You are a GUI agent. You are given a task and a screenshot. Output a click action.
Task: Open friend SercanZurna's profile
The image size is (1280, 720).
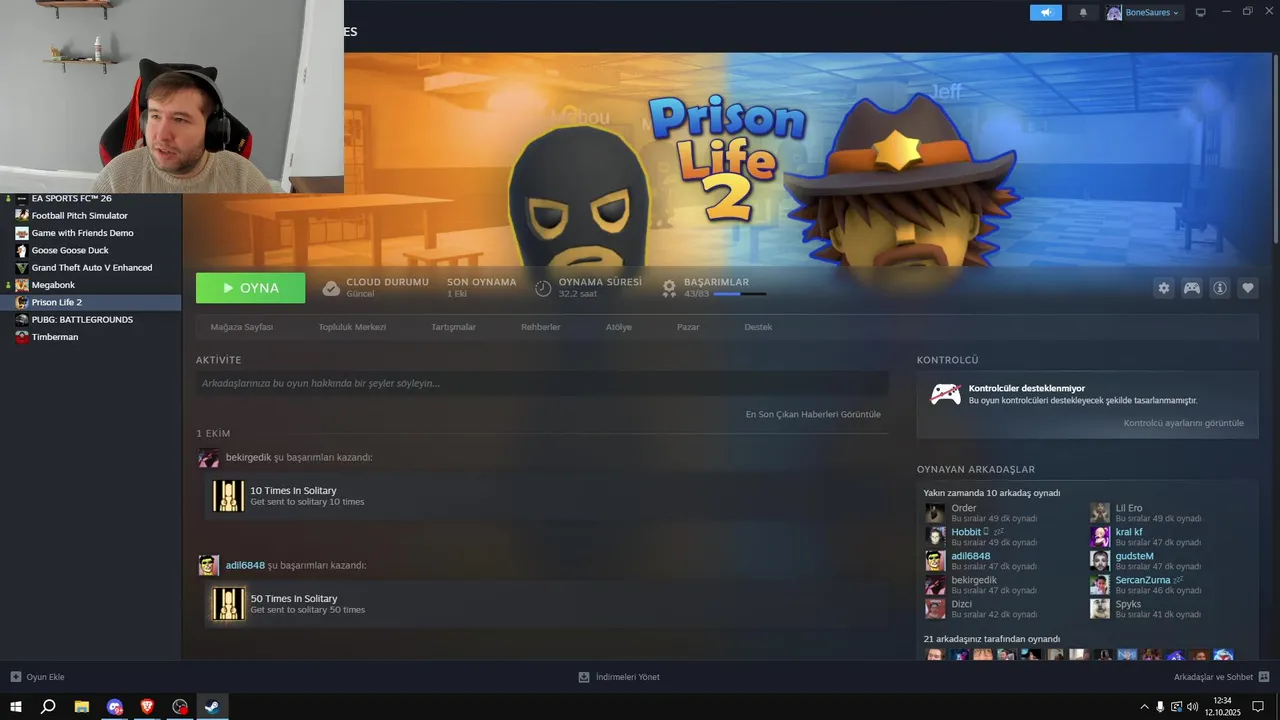click(1143, 580)
